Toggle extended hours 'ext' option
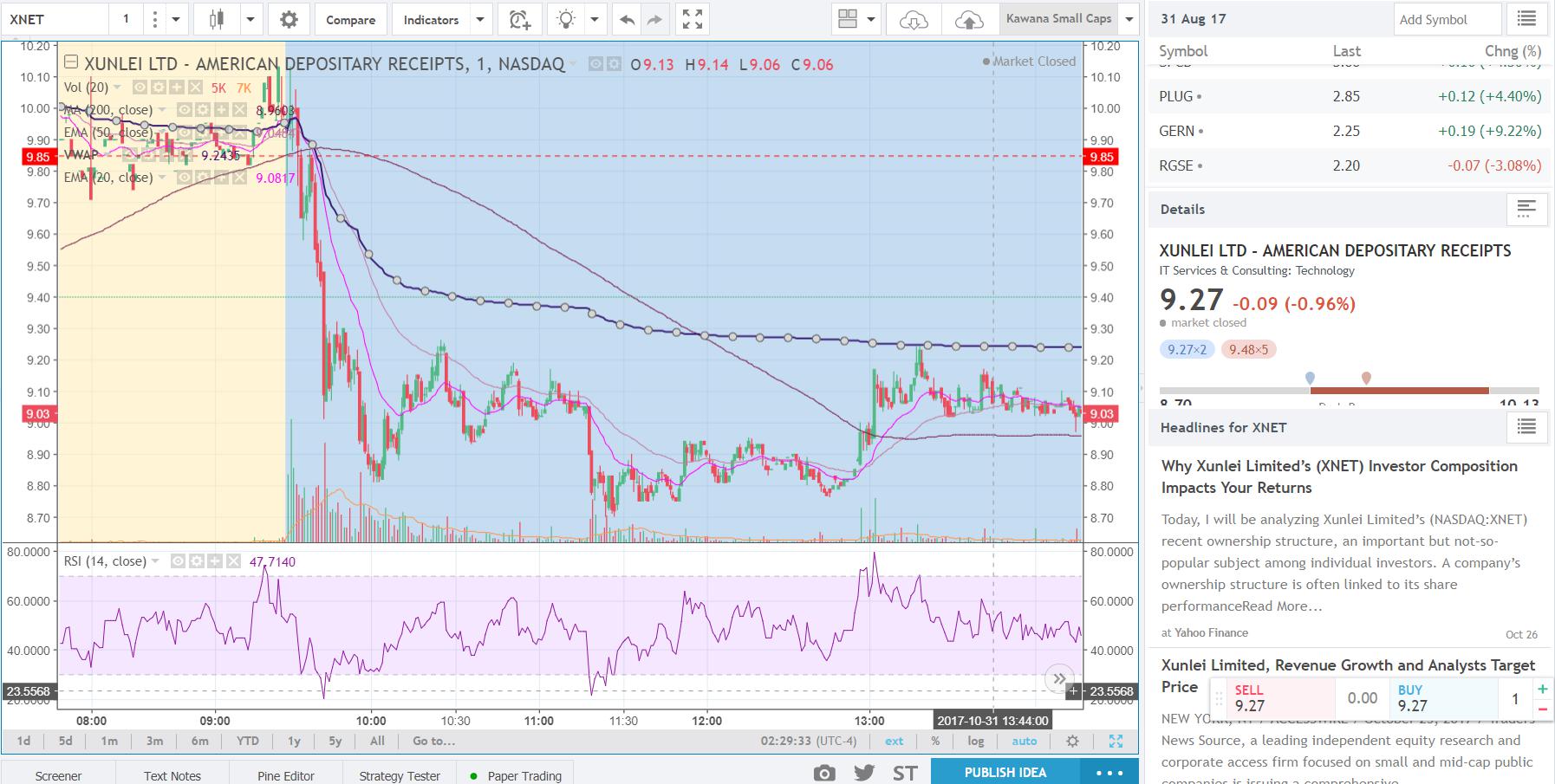The width and height of the screenshot is (1555, 784). [x=894, y=741]
